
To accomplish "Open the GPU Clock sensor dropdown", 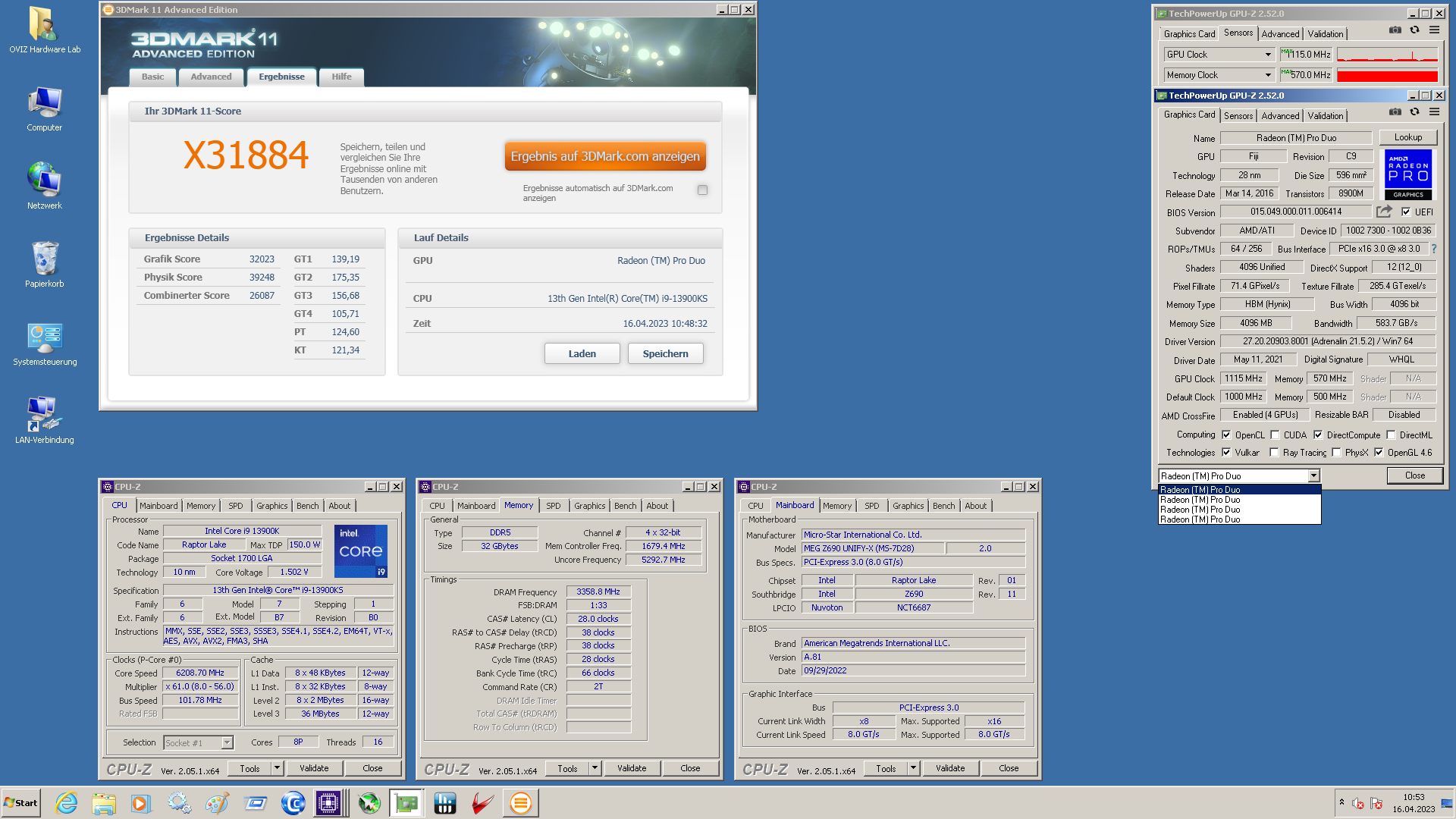I will [x=1268, y=55].
